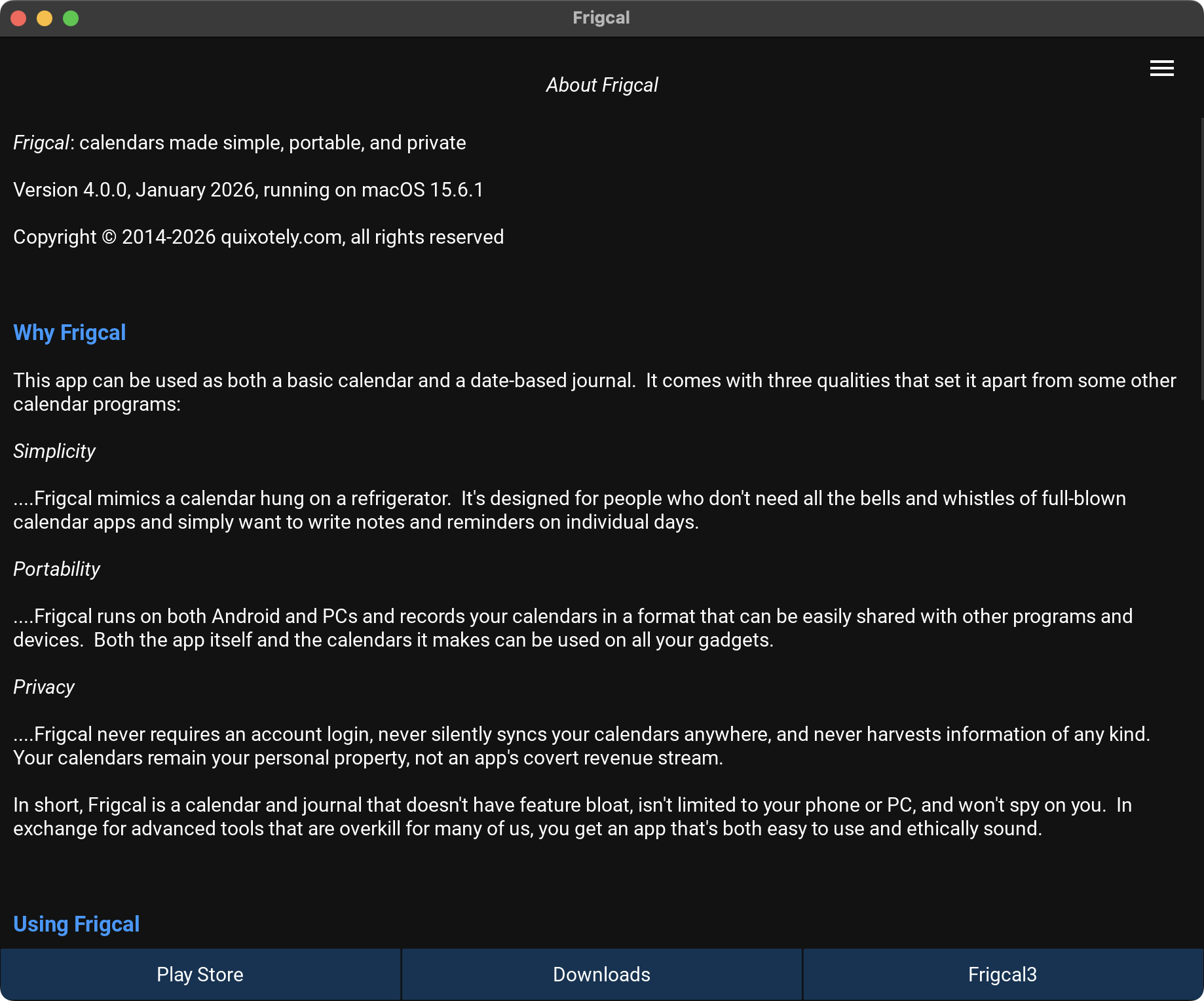Viewport: 1204px width, 1001px height.
Task: Click the Play Store button
Action: pyautogui.click(x=200, y=974)
